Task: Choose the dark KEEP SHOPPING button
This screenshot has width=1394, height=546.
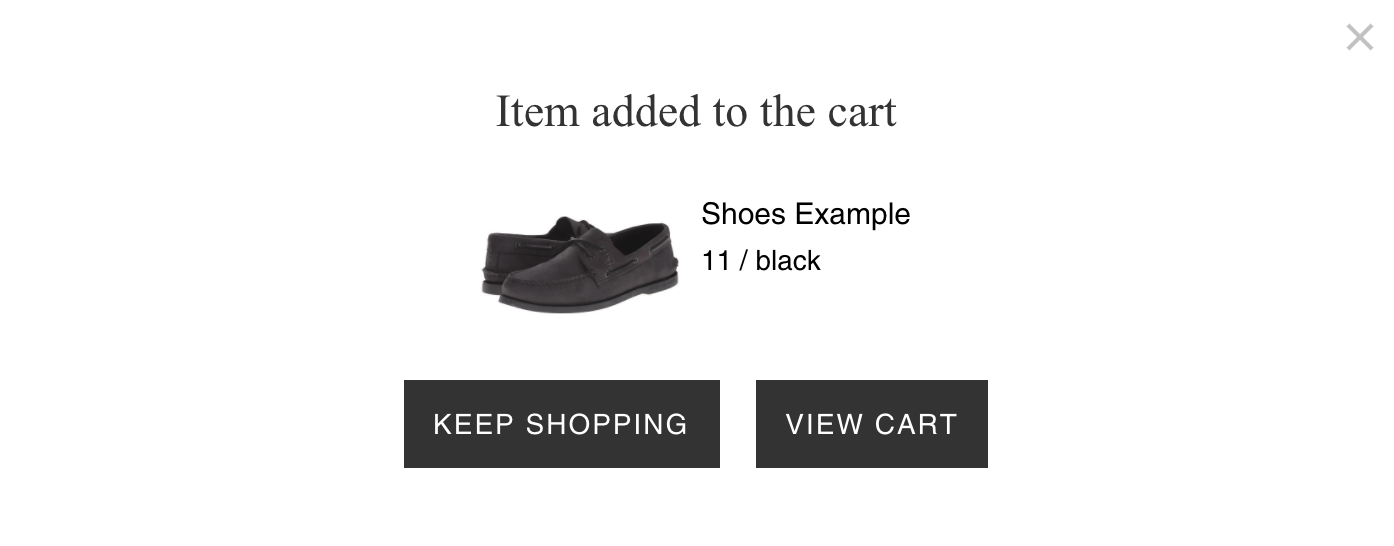Action: pos(561,424)
